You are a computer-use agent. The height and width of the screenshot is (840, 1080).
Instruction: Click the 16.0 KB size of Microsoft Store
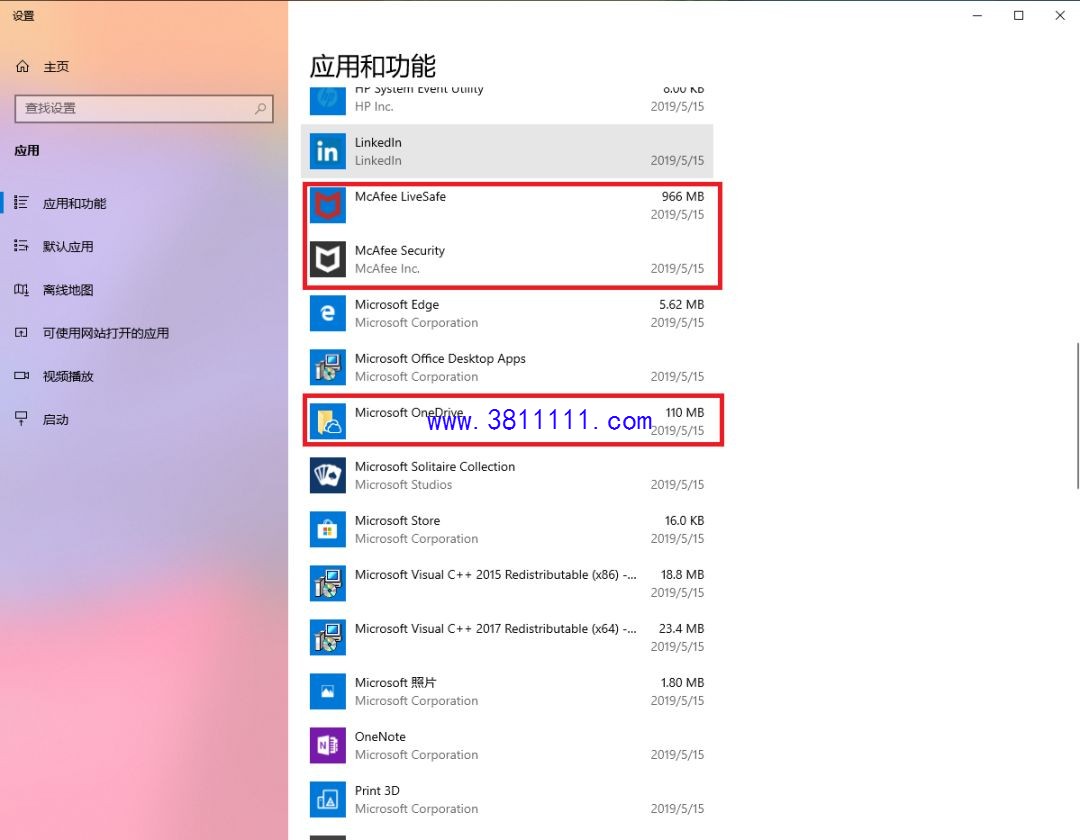[x=684, y=521]
